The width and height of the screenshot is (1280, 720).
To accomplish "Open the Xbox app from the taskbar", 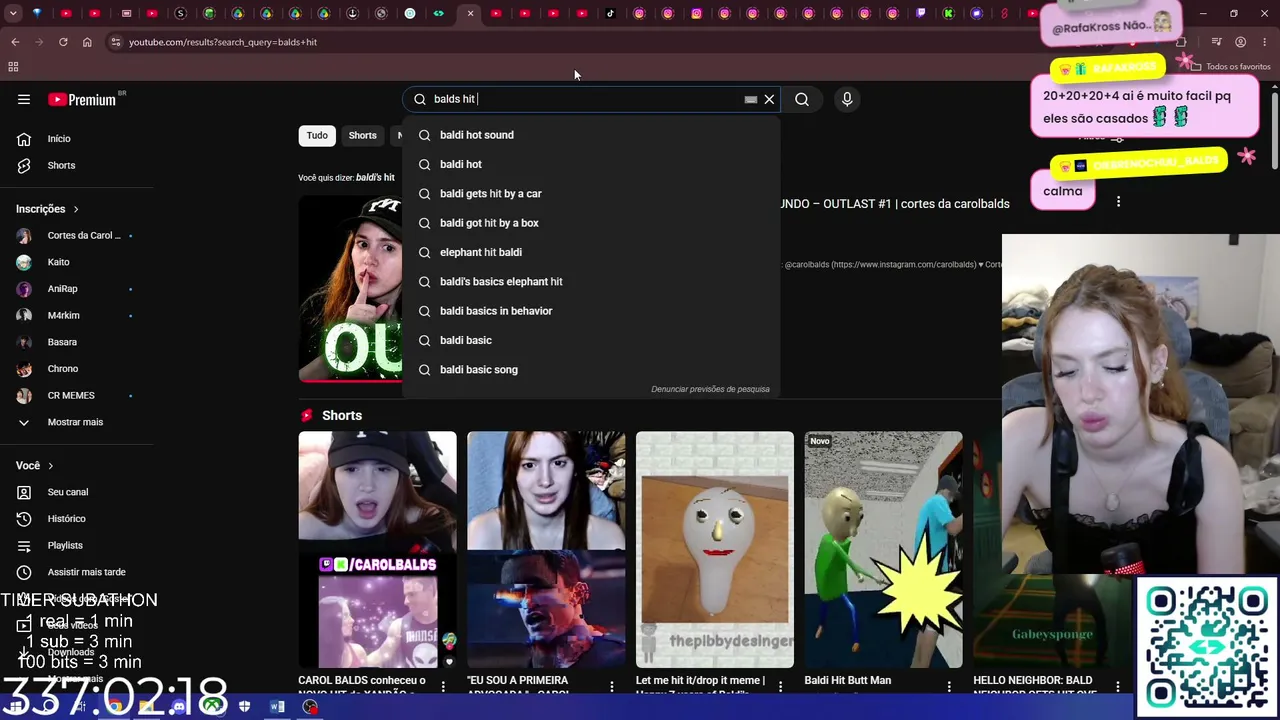I will point(212,707).
